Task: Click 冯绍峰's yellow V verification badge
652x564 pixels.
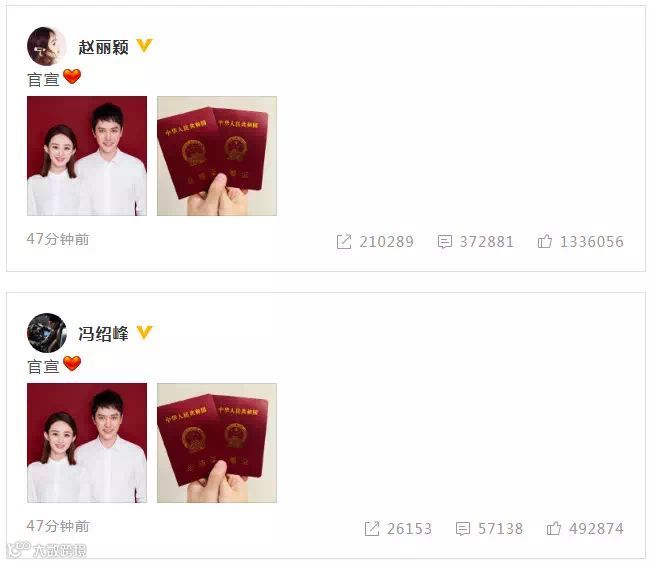Action: (144, 332)
